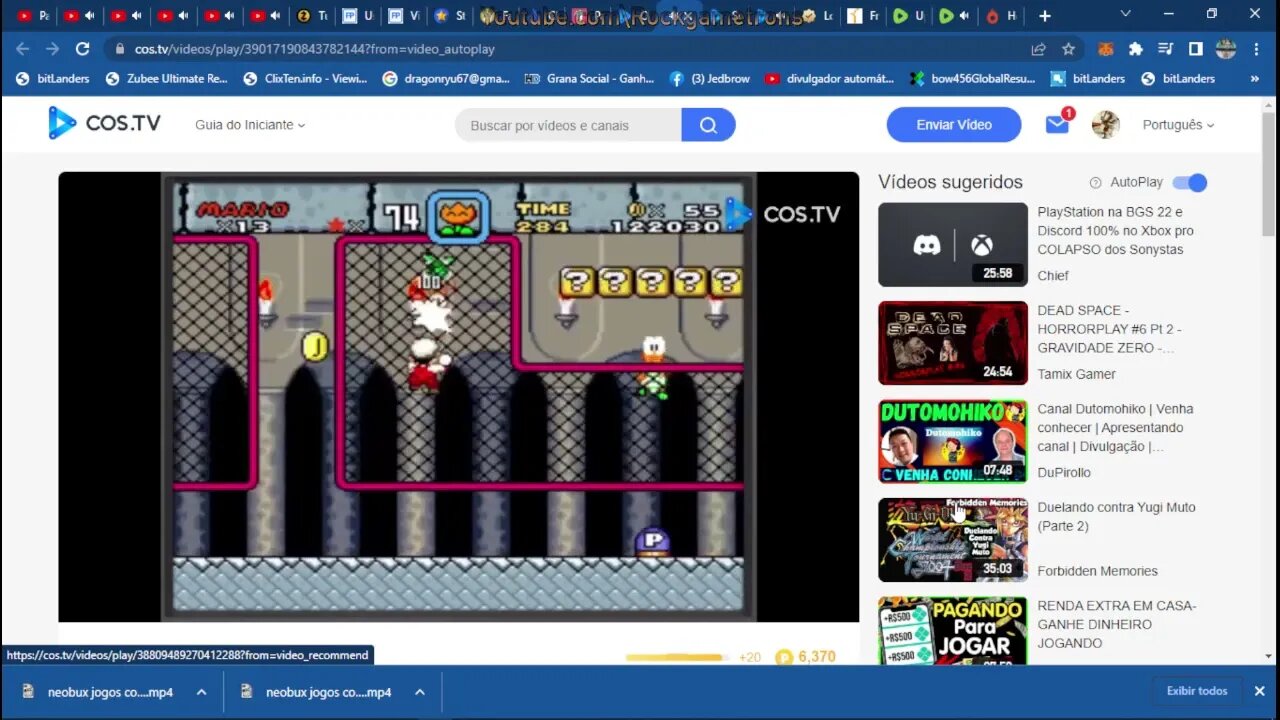Show more bookmarks with the » chevron
The height and width of the screenshot is (720, 1280).
click(1254, 78)
